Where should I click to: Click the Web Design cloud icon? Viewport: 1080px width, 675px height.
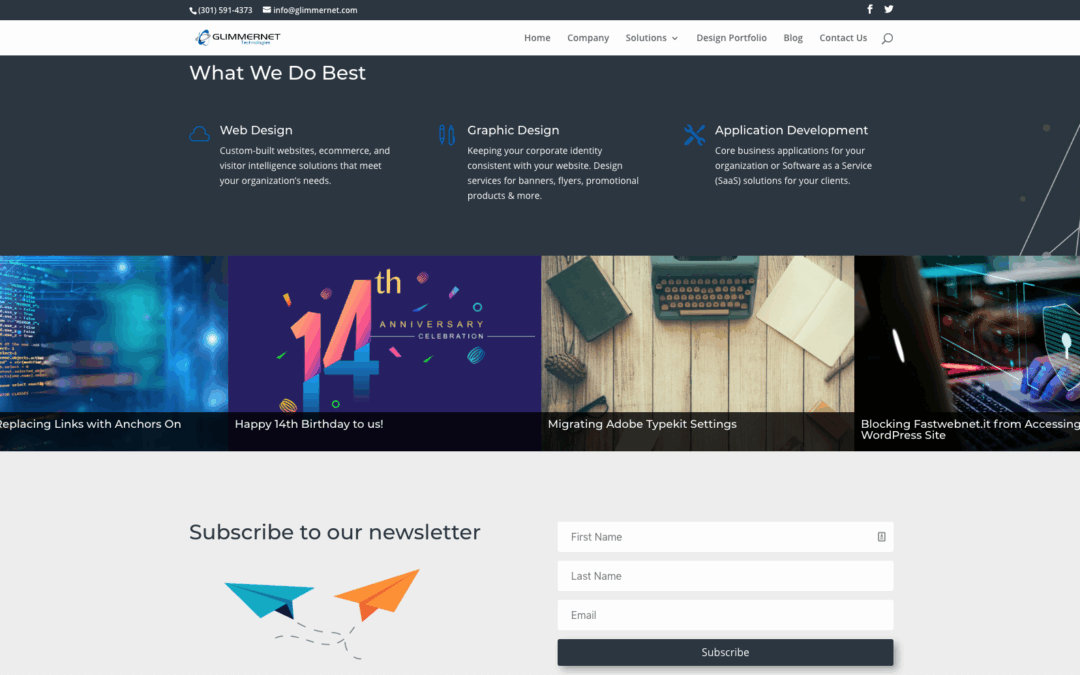200,134
